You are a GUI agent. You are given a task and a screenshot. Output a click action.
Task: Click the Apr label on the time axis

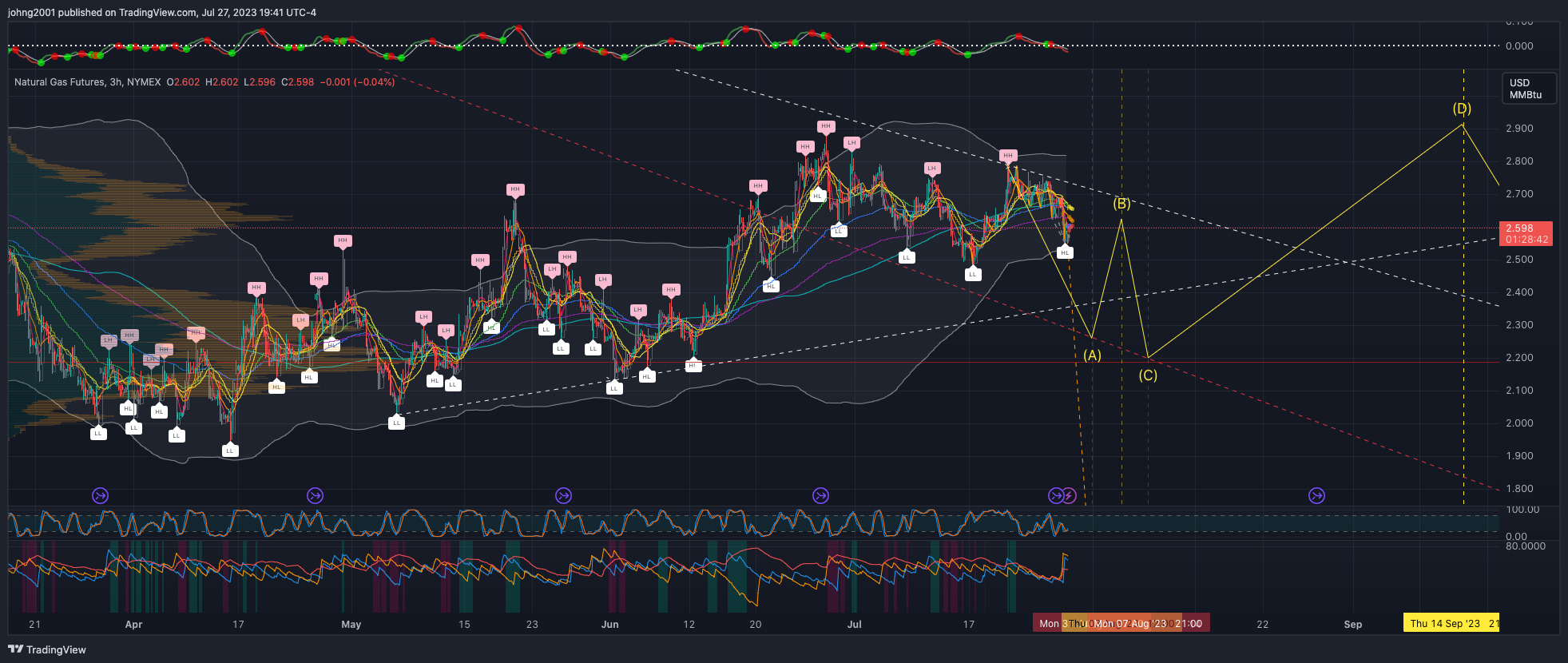tap(133, 624)
